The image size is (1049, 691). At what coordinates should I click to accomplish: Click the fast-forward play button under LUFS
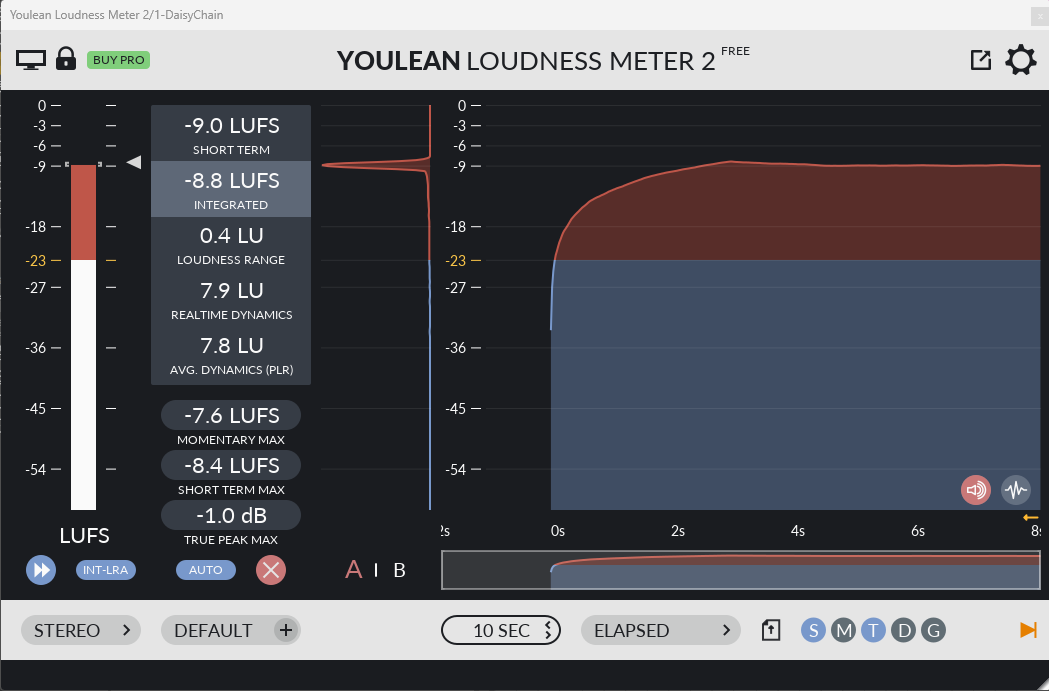pos(41,570)
